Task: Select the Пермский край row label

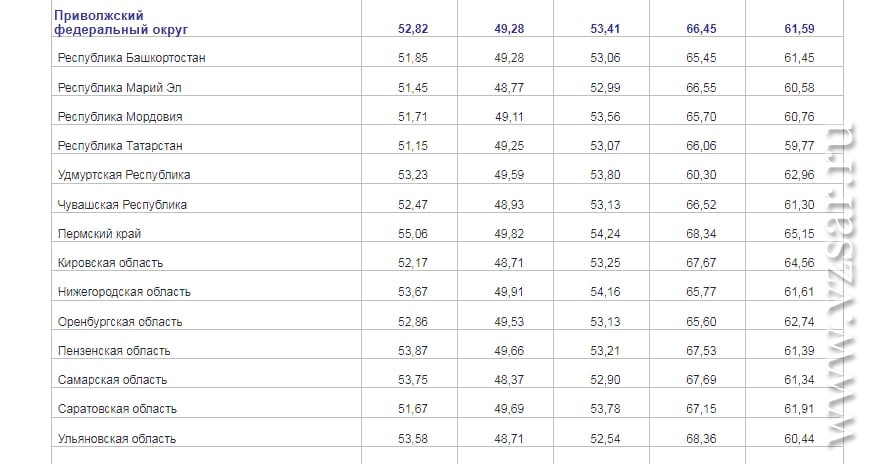Action: pos(99,234)
